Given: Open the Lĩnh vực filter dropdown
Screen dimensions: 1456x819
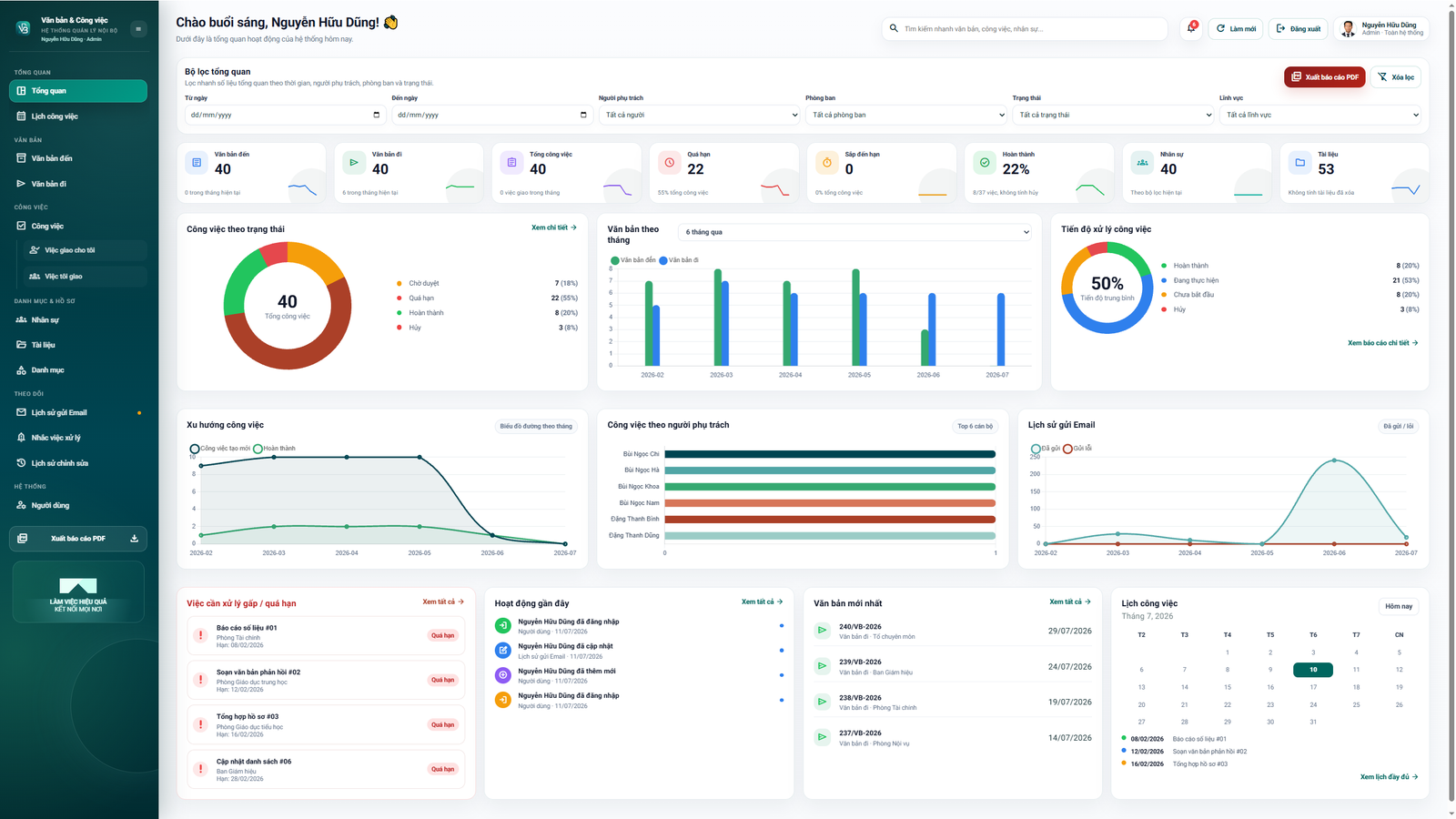Looking at the screenshot, I should (x=1320, y=115).
